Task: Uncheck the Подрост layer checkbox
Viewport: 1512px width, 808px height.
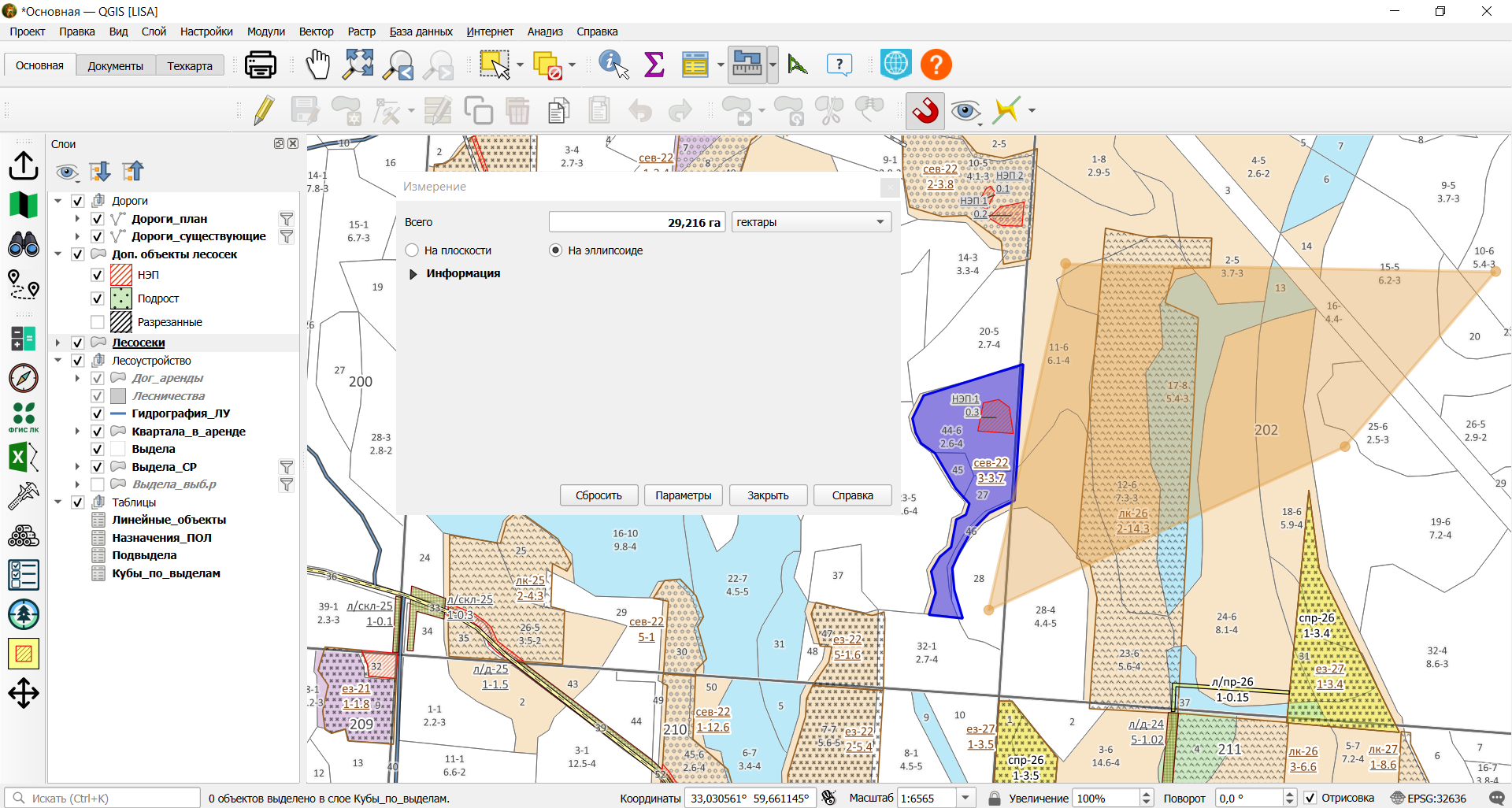Action: [98, 298]
